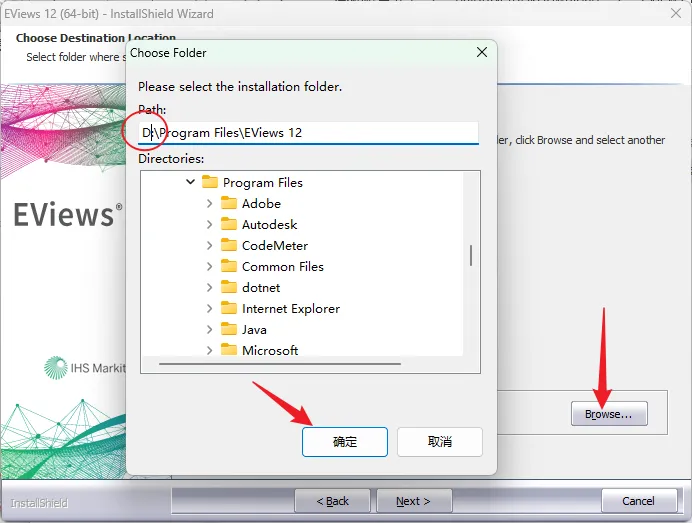Select the Program Files folder icon
The height and width of the screenshot is (523, 692).
point(210,182)
